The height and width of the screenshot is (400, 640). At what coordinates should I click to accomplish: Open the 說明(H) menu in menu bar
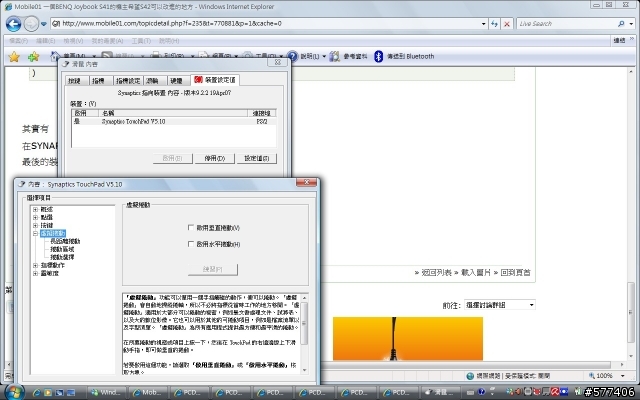click(169, 41)
